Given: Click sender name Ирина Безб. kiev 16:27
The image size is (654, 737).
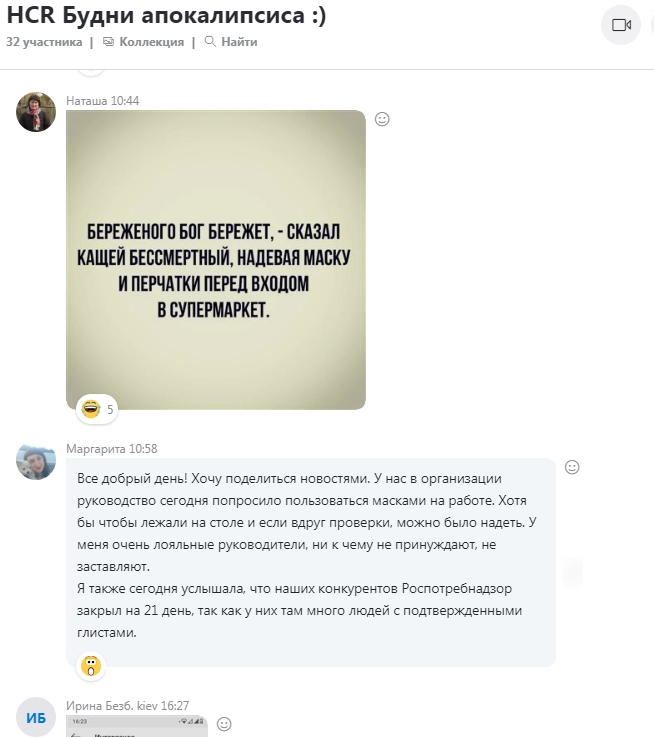Looking at the screenshot, I should click(127, 706).
